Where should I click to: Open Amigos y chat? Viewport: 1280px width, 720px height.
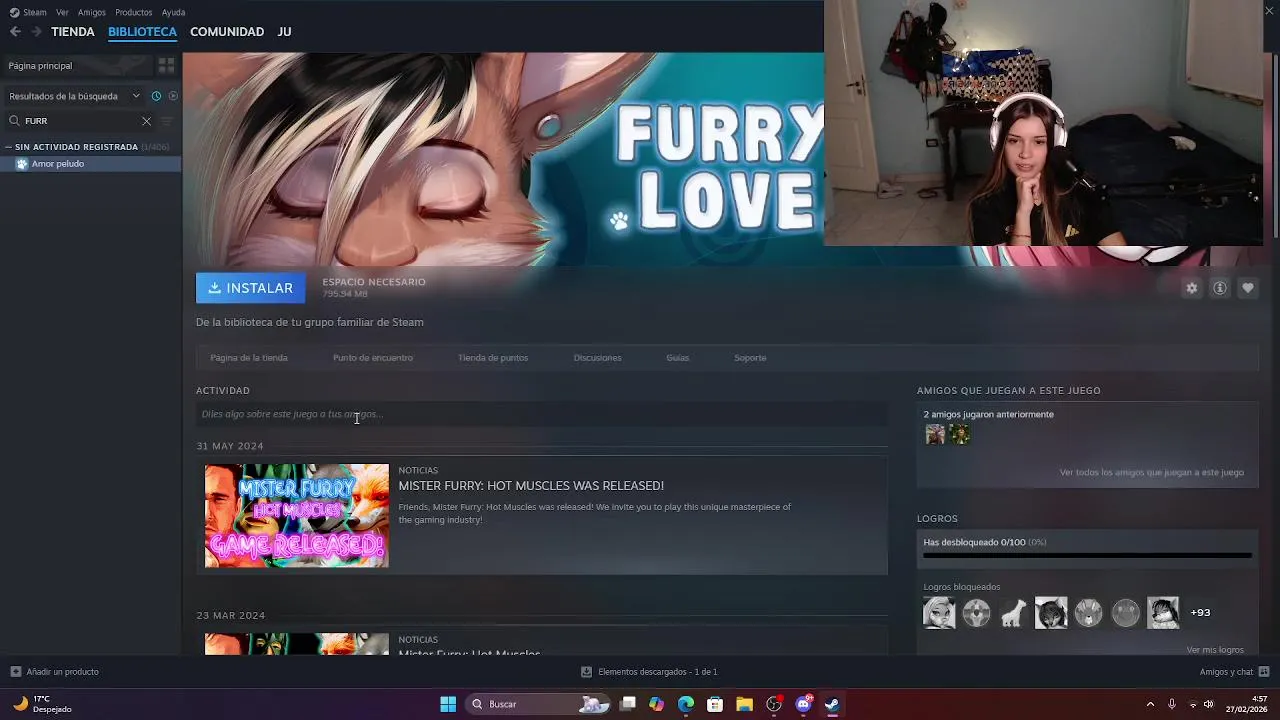click(x=1234, y=672)
